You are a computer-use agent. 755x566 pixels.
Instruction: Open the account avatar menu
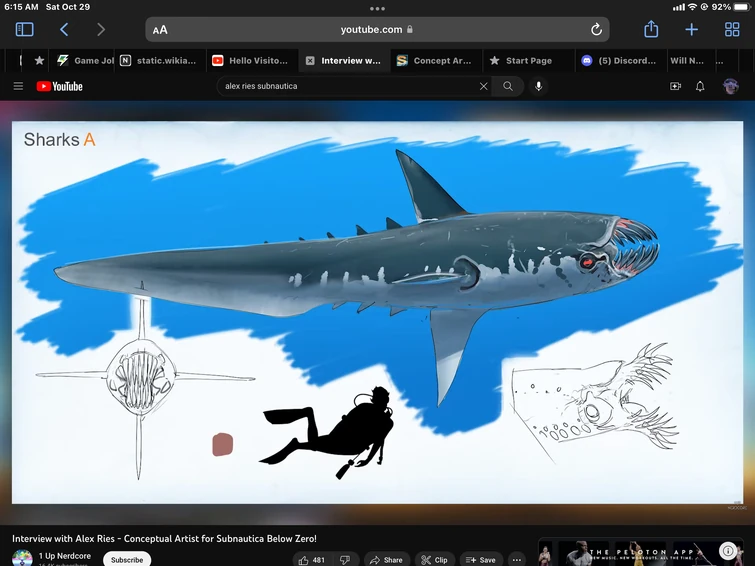(730, 86)
